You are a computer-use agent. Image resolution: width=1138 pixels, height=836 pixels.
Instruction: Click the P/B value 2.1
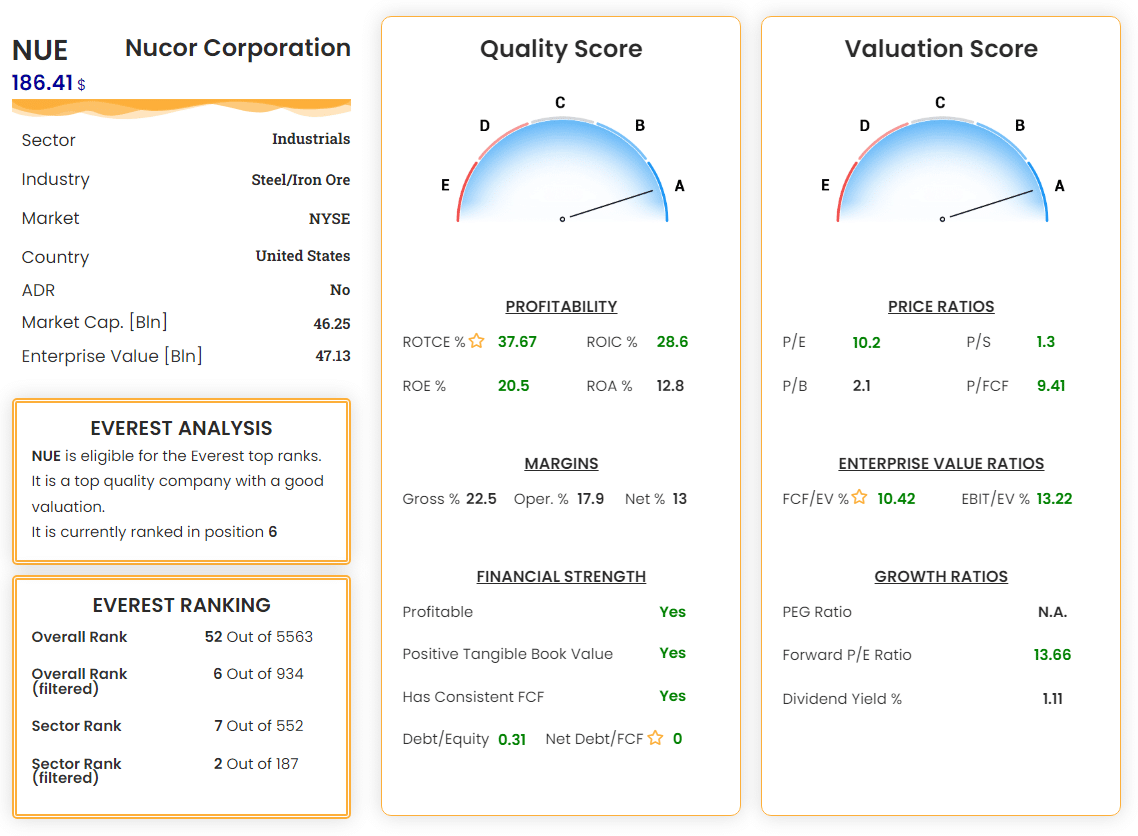861,386
